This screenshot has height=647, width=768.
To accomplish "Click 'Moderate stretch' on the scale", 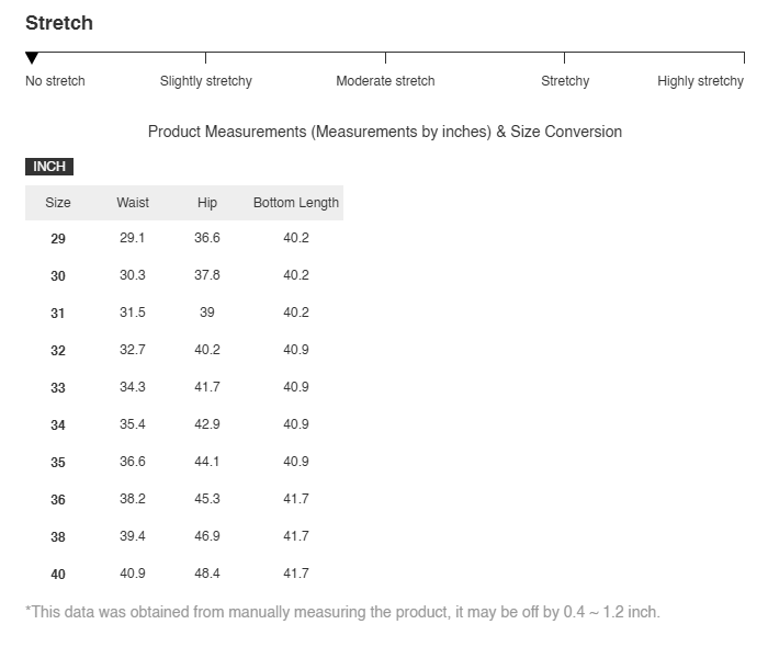I will [x=385, y=81].
